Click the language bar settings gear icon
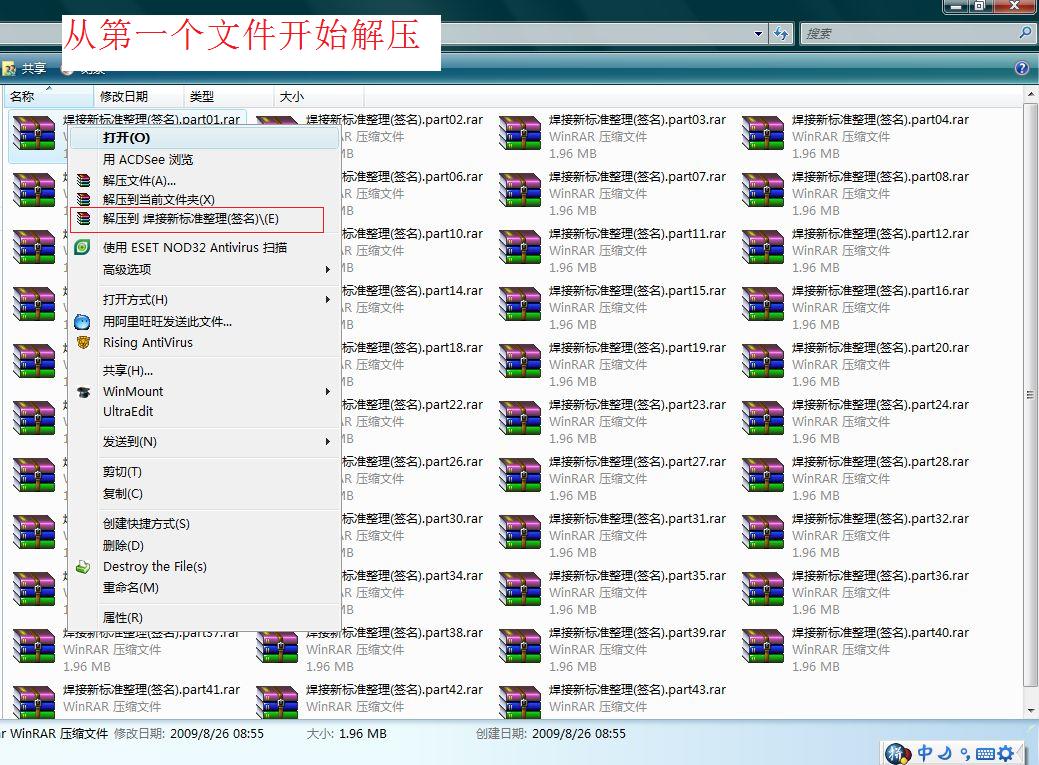The image size is (1039, 765). pyautogui.click(x=1005, y=754)
